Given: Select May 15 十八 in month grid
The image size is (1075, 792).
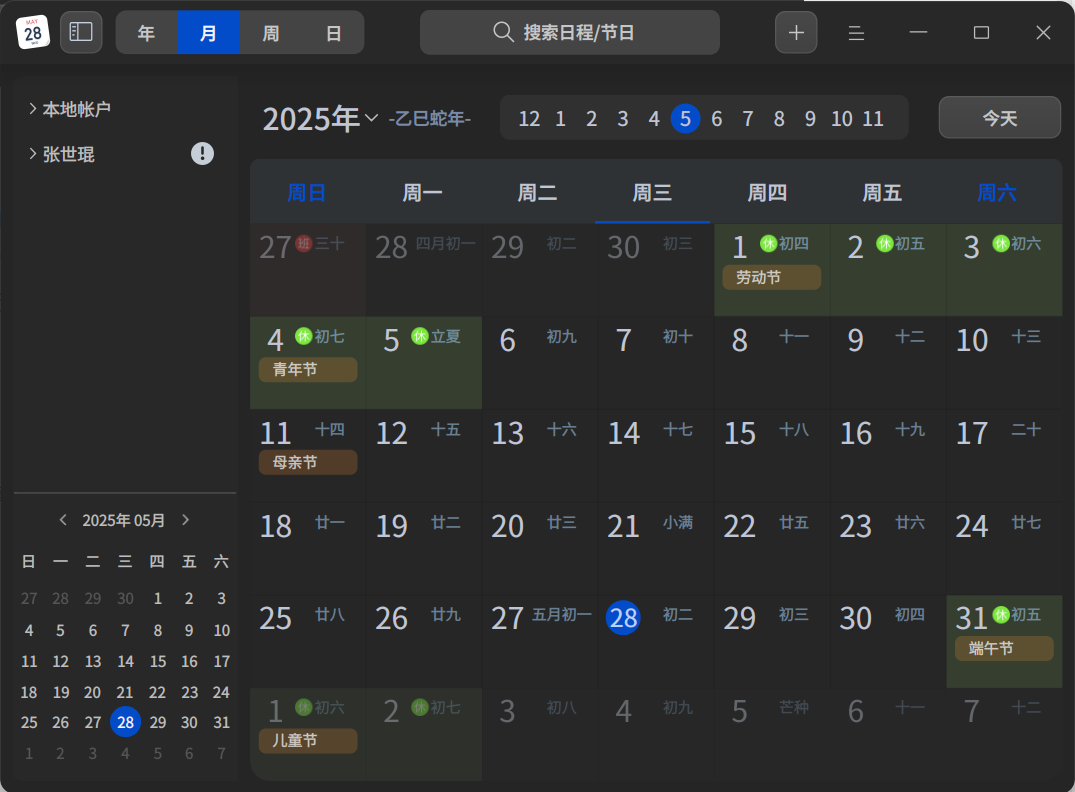Looking at the screenshot, I should [772, 456].
